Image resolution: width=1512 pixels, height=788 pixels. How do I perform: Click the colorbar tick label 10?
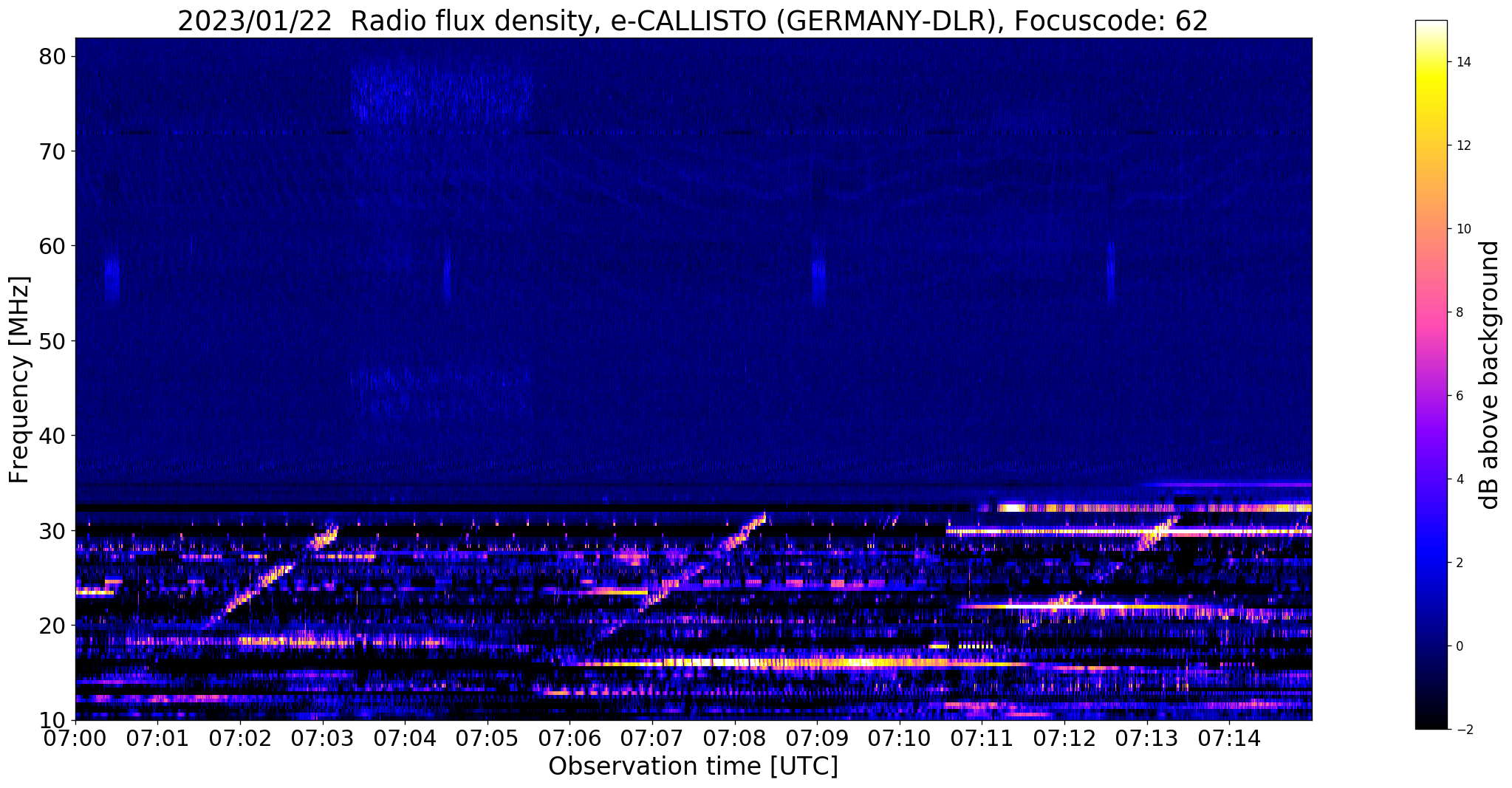[x=1463, y=229]
